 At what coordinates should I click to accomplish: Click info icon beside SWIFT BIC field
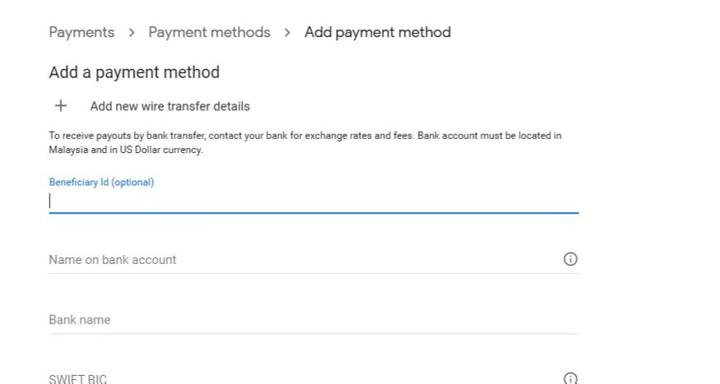tap(570, 378)
